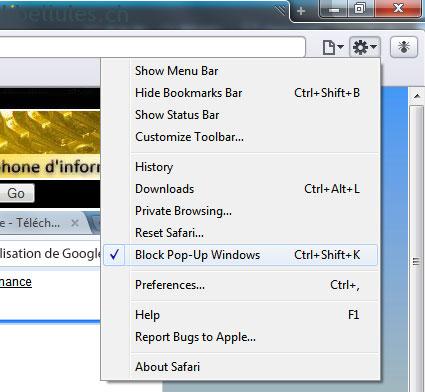
Task: Start Private Browsing...
Action: point(240,211)
